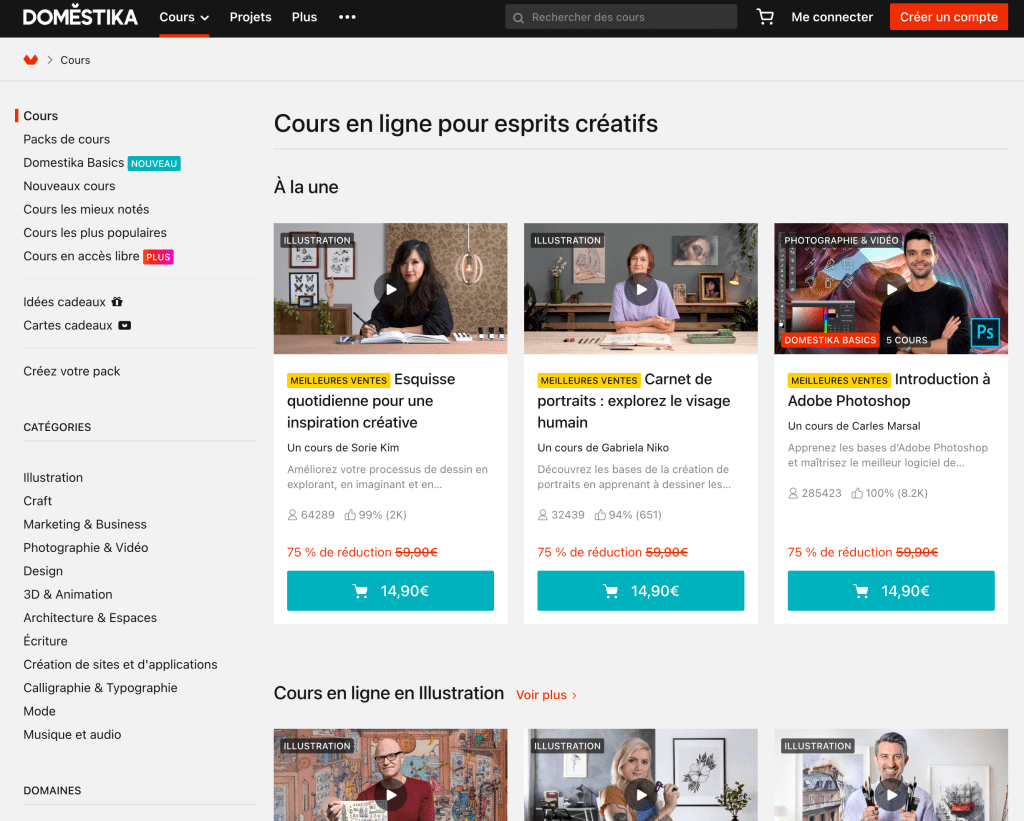Click the card icon beside Cartes cadeaux
This screenshot has width=1024, height=821.
tap(125, 325)
